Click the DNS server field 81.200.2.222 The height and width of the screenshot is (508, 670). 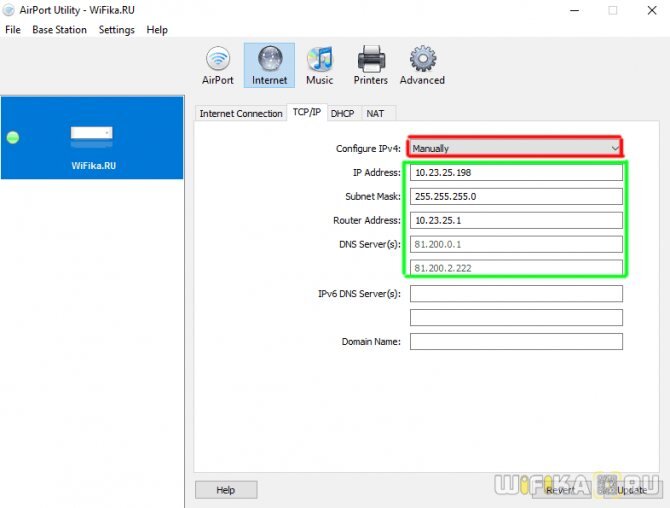(516, 268)
